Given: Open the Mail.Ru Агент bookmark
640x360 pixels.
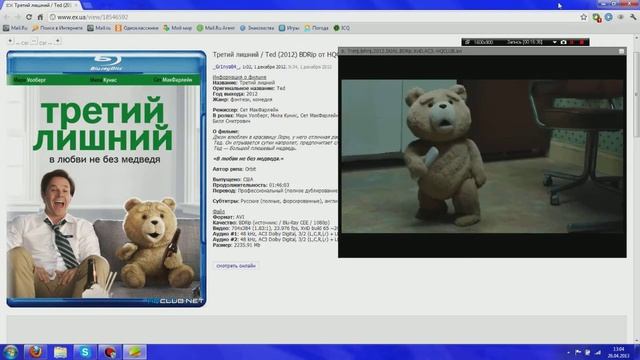Looking at the screenshot, I should point(216,28).
